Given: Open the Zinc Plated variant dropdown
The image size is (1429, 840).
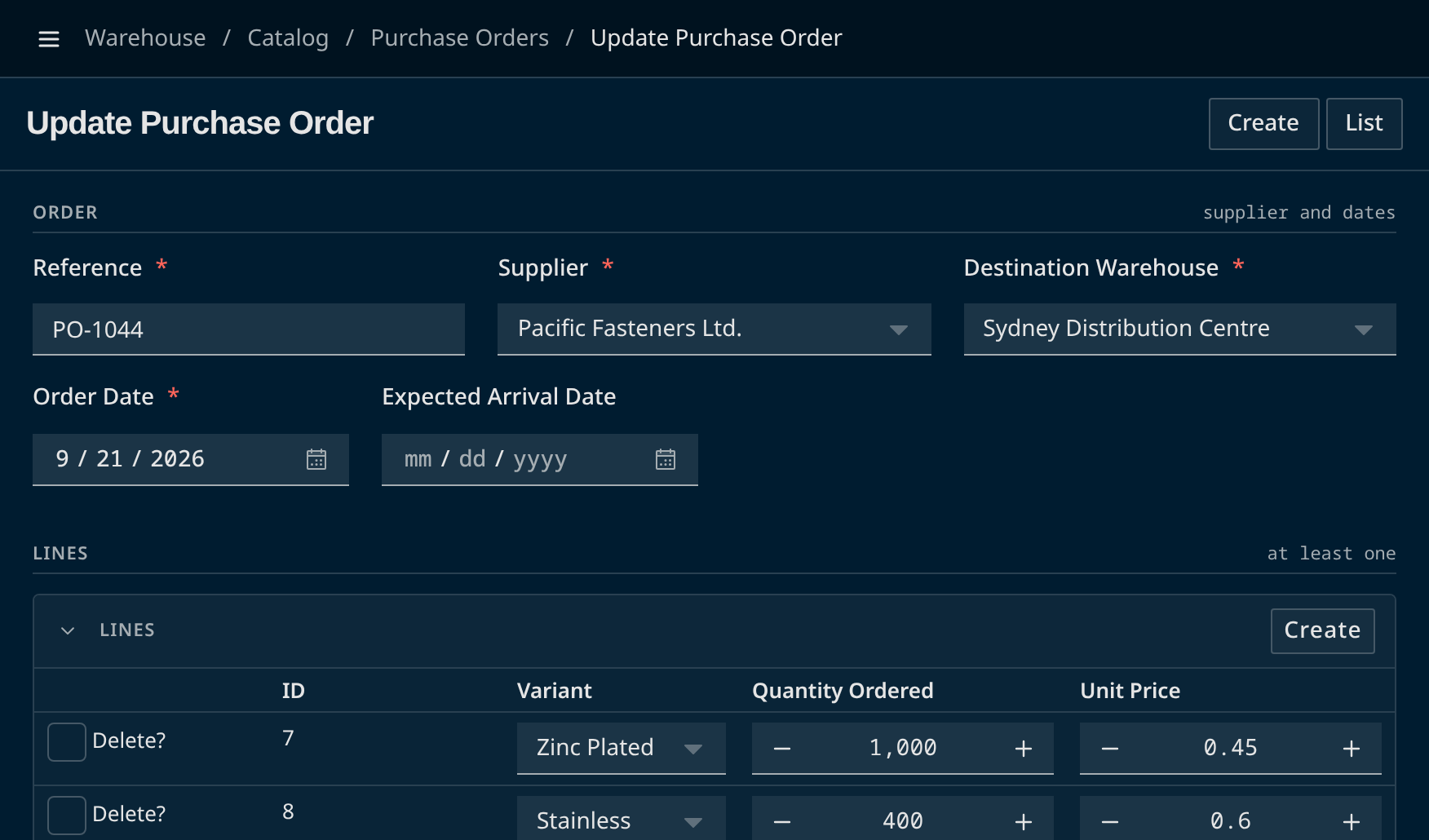Looking at the screenshot, I should point(621,748).
